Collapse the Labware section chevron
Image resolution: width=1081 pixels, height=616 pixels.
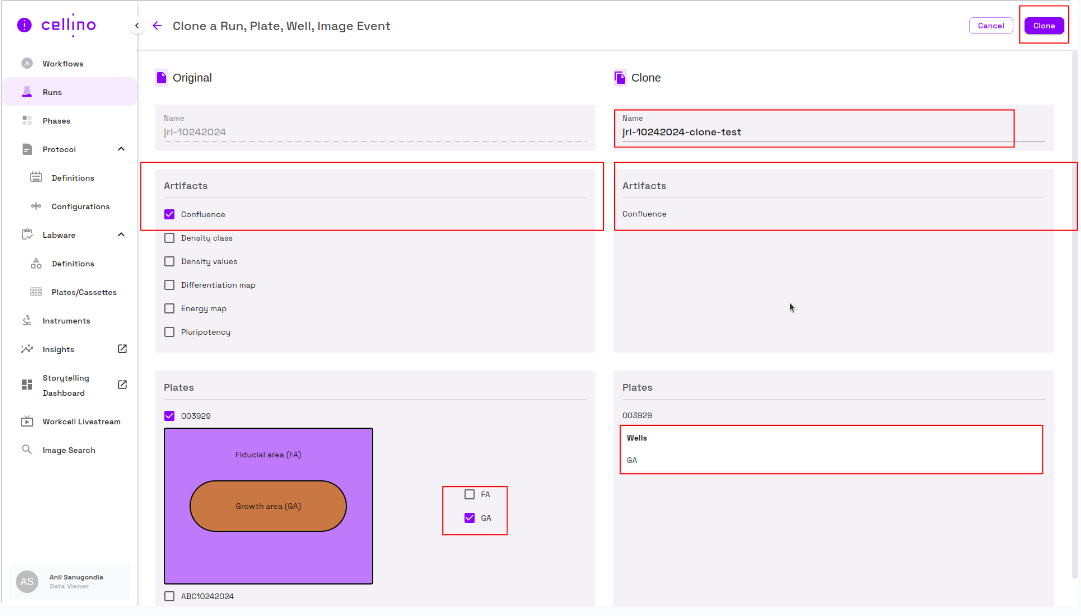(x=121, y=235)
